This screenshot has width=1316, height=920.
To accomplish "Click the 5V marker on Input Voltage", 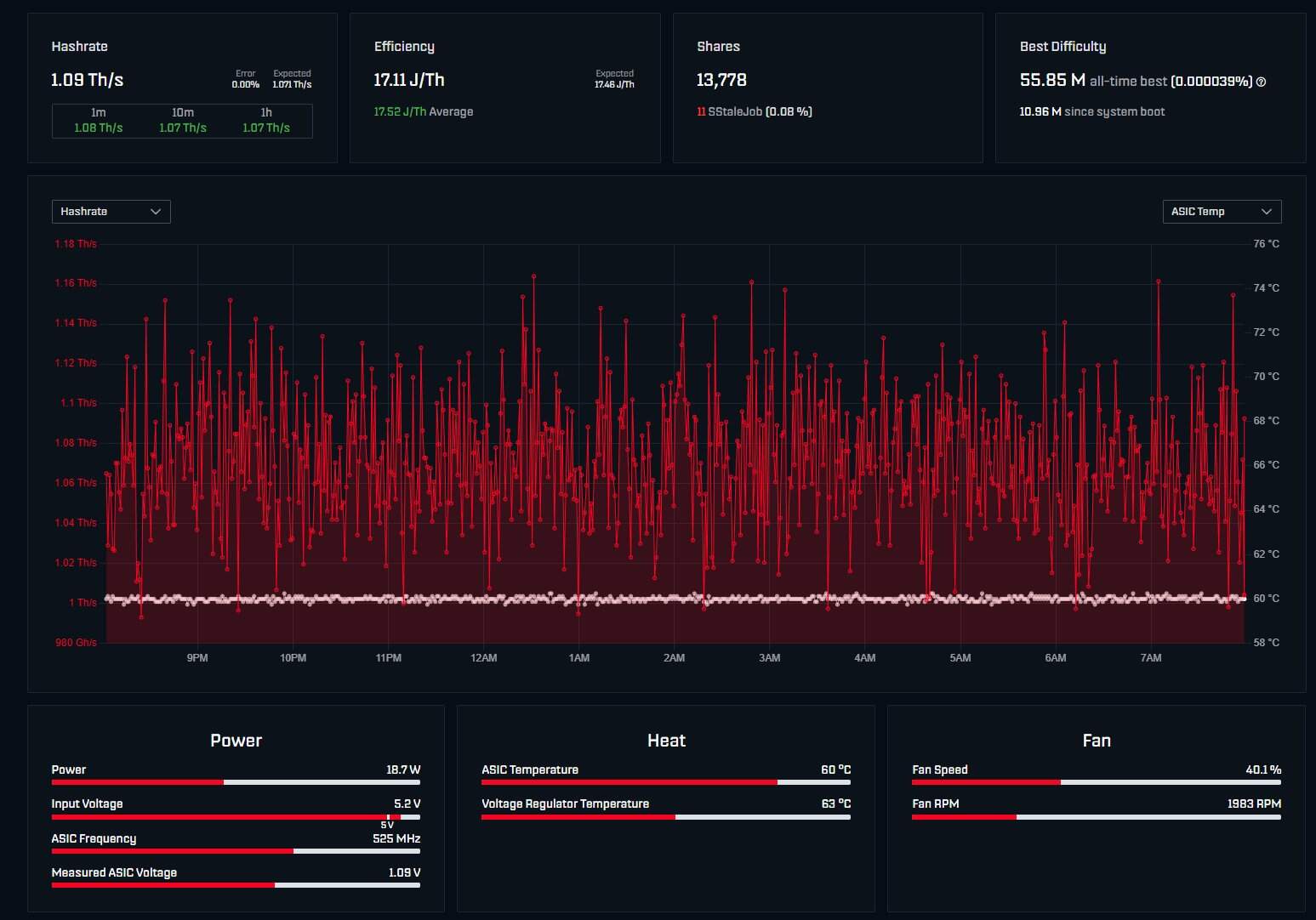I will 387,825.
